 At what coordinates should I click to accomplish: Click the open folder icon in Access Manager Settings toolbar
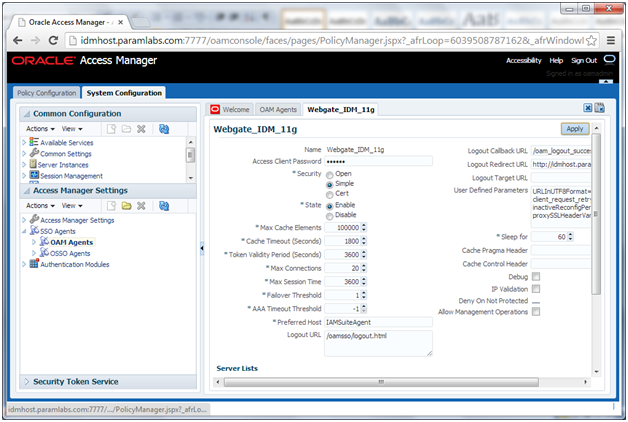[127, 206]
